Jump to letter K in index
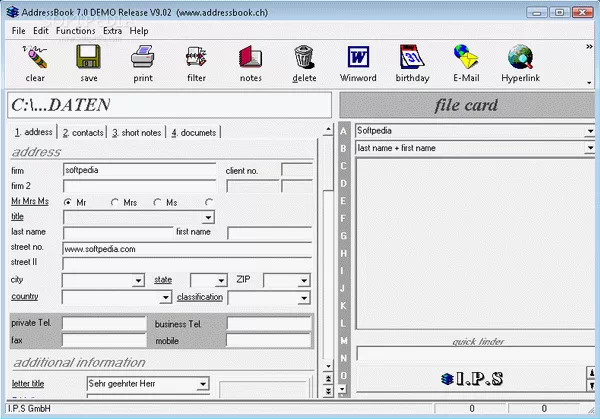The image size is (600, 419). 343,306
